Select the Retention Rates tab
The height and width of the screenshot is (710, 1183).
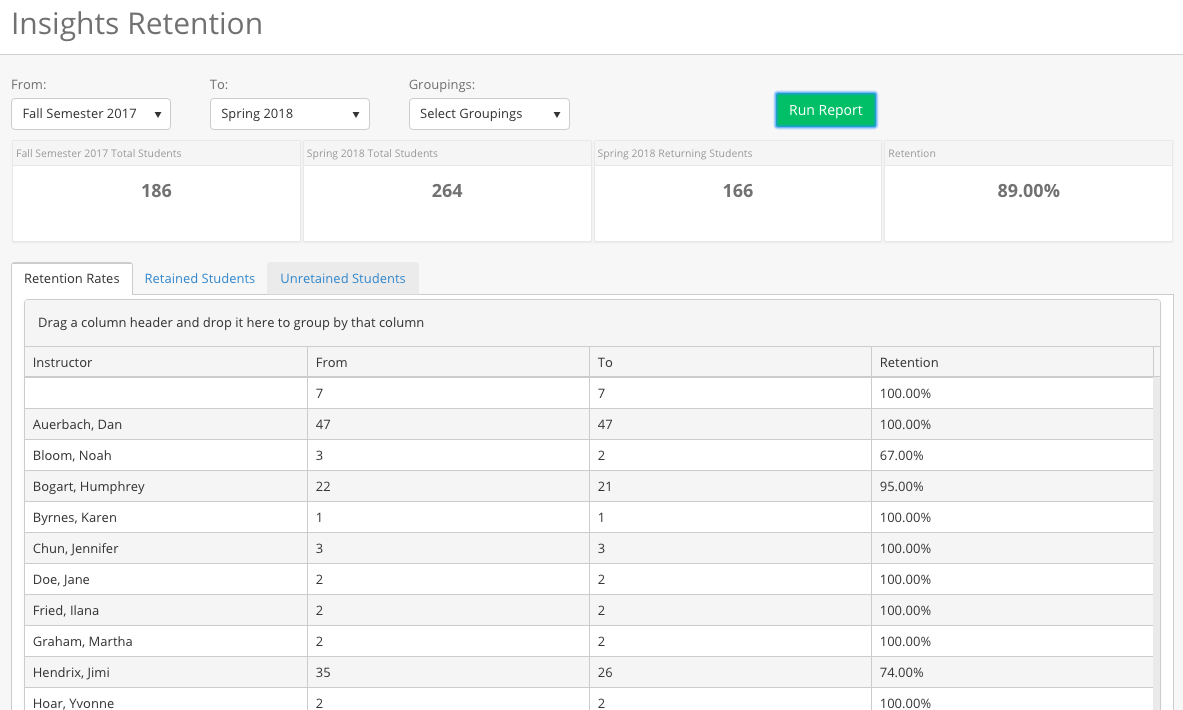point(71,279)
